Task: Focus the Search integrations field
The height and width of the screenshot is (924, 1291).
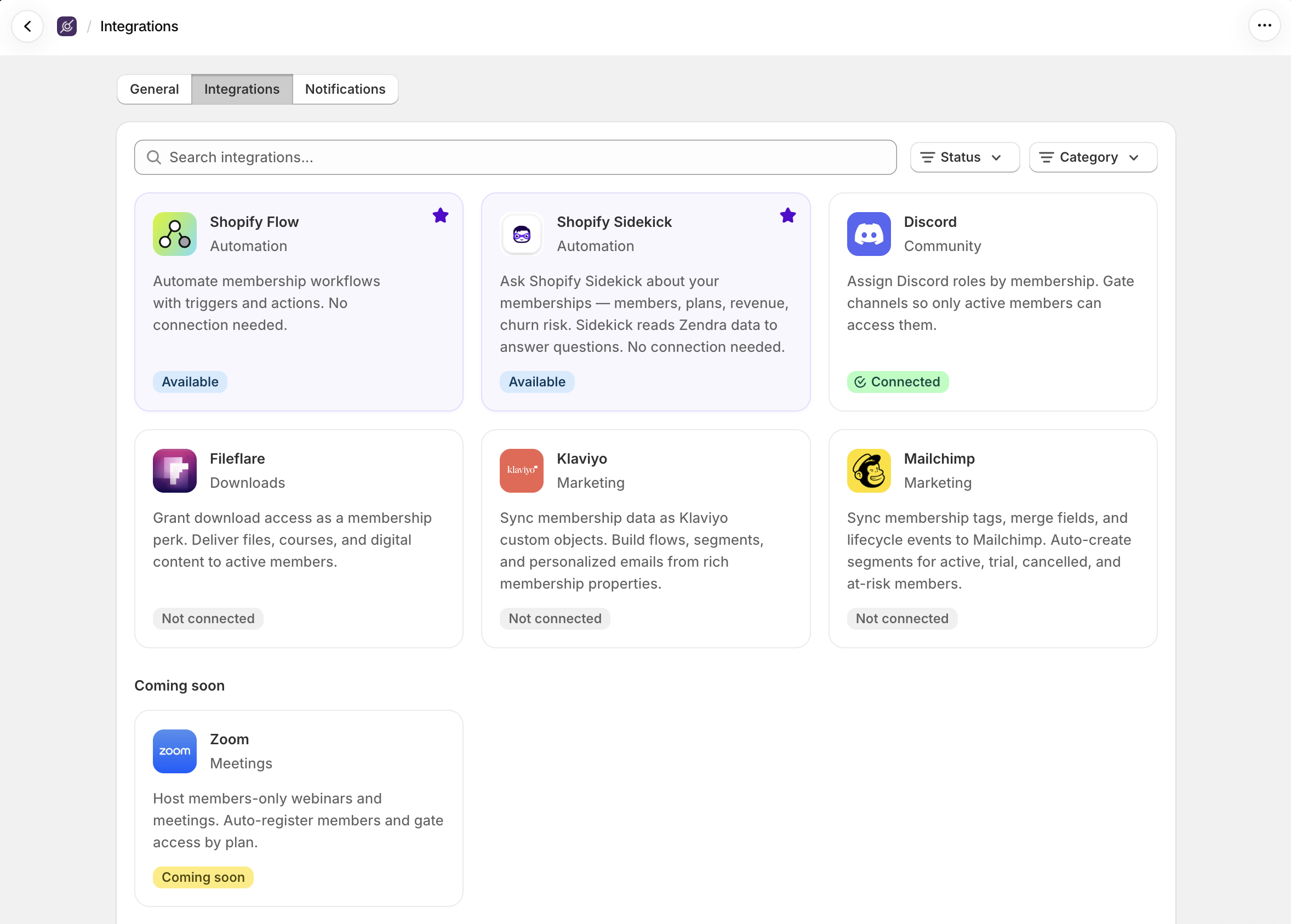Action: (x=515, y=157)
